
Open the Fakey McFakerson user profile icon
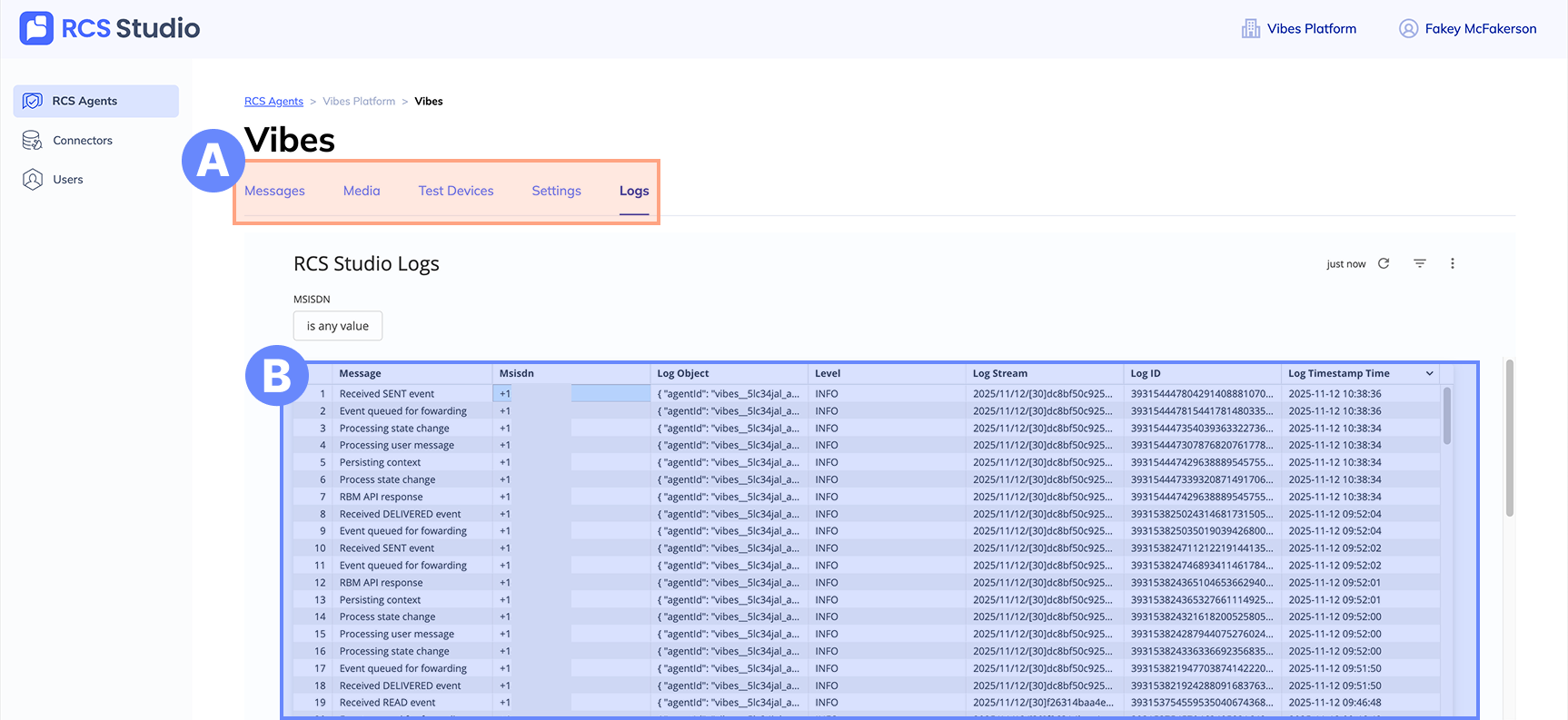coord(1408,29)
